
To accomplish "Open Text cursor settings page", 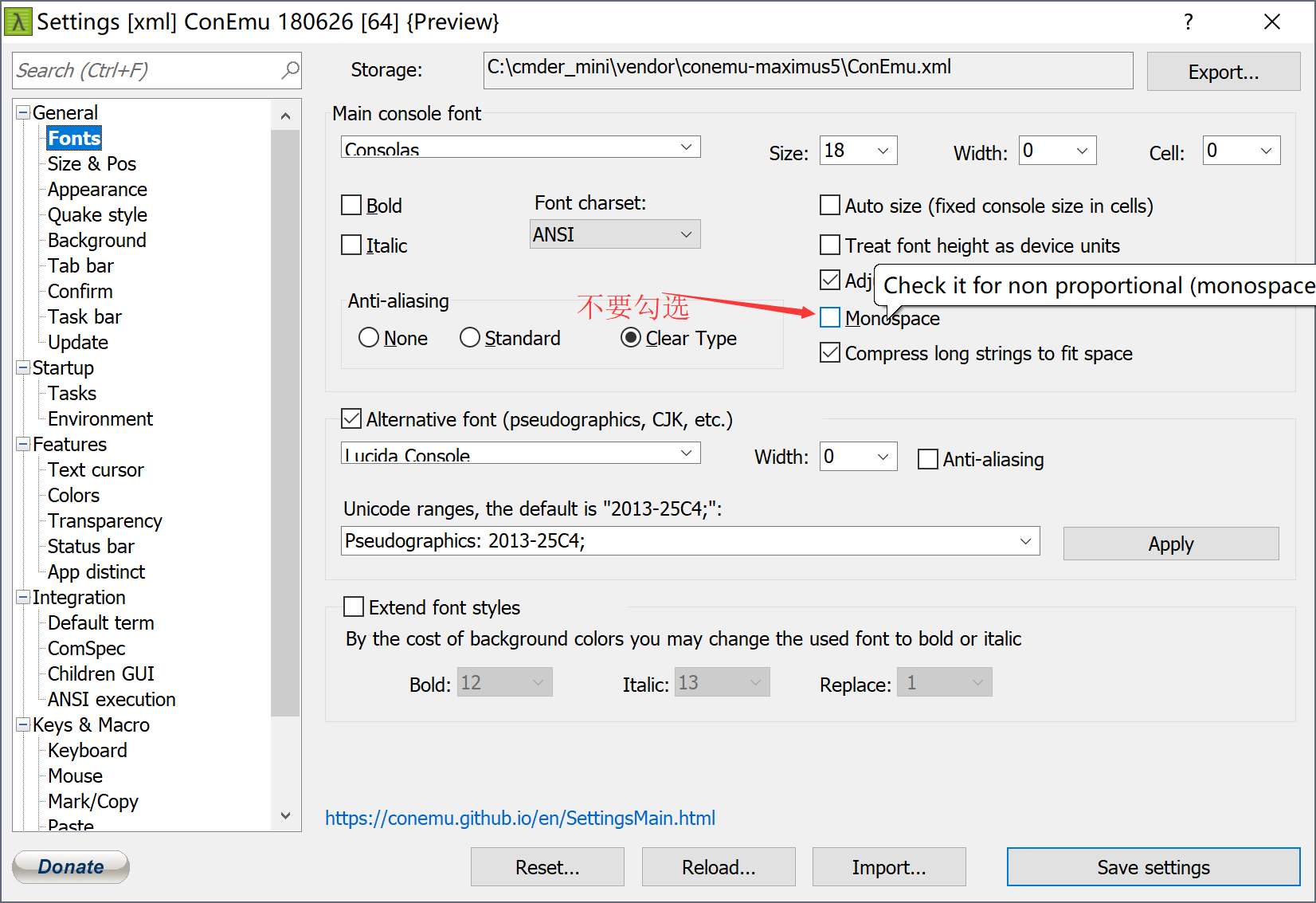I will 96,469.
